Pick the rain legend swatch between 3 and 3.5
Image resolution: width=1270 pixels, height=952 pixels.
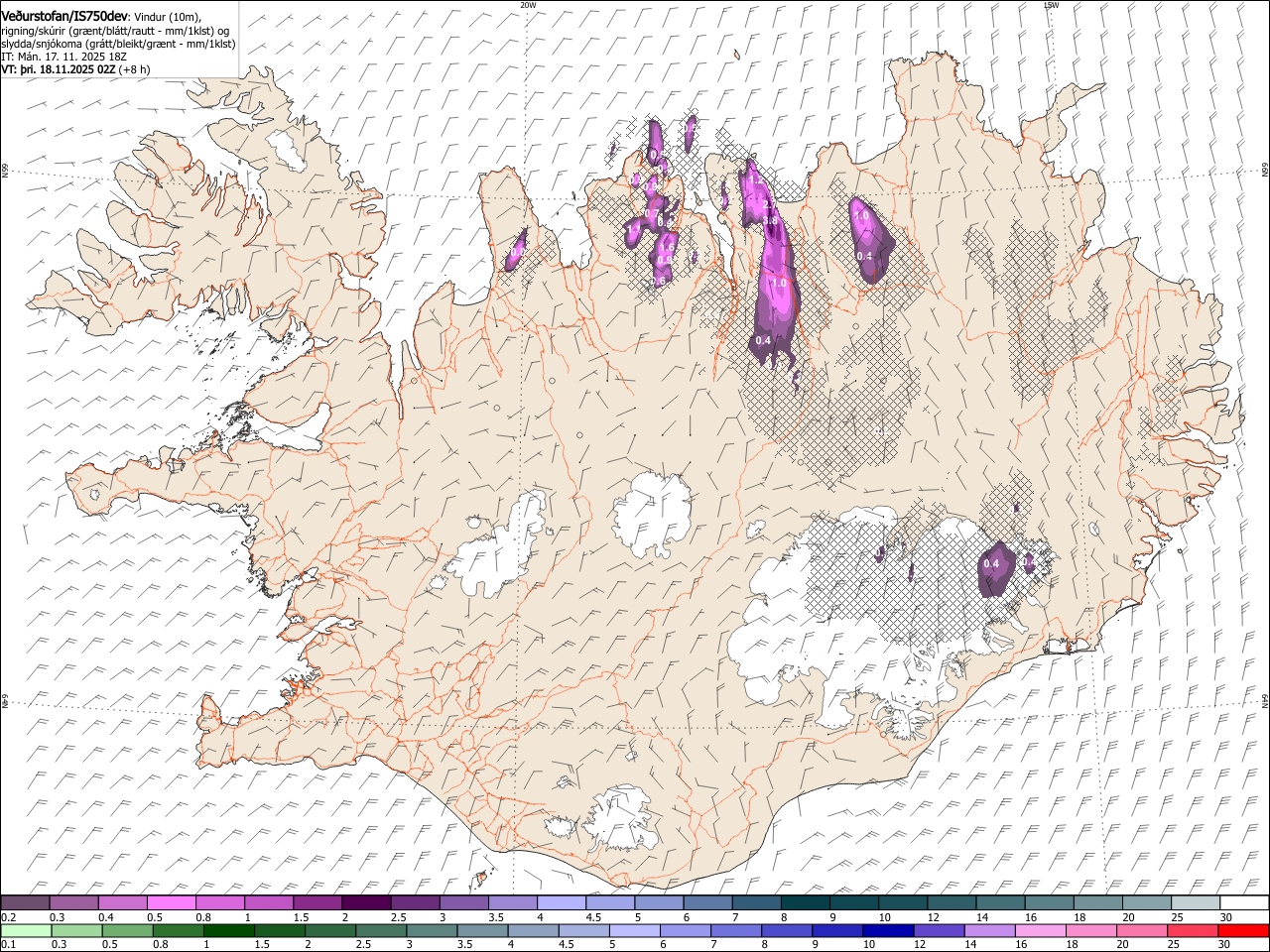pyautogui.click(x=432, y=930)
